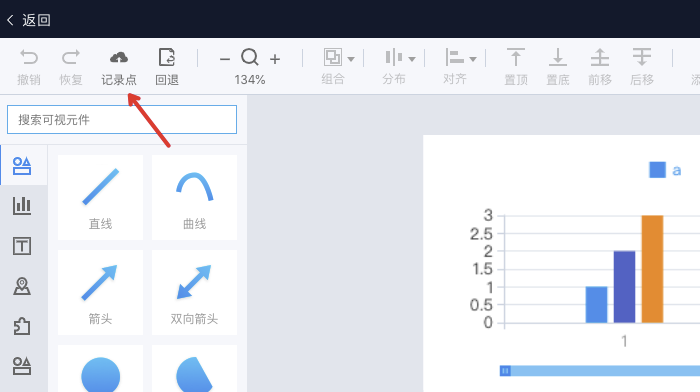The height and width of the screenshot is (392, 700).
Task: Click the light blue bar in chart
Action: [596, 304]
